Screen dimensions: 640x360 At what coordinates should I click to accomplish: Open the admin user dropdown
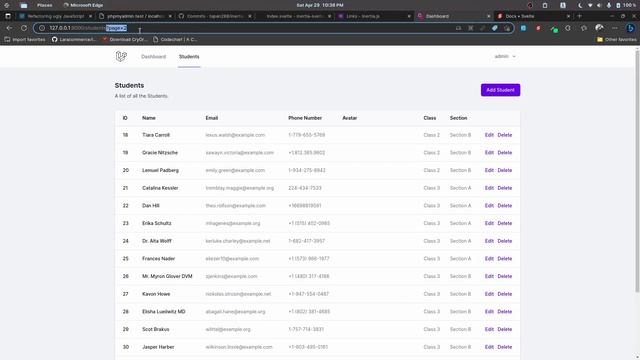point(505,56)
